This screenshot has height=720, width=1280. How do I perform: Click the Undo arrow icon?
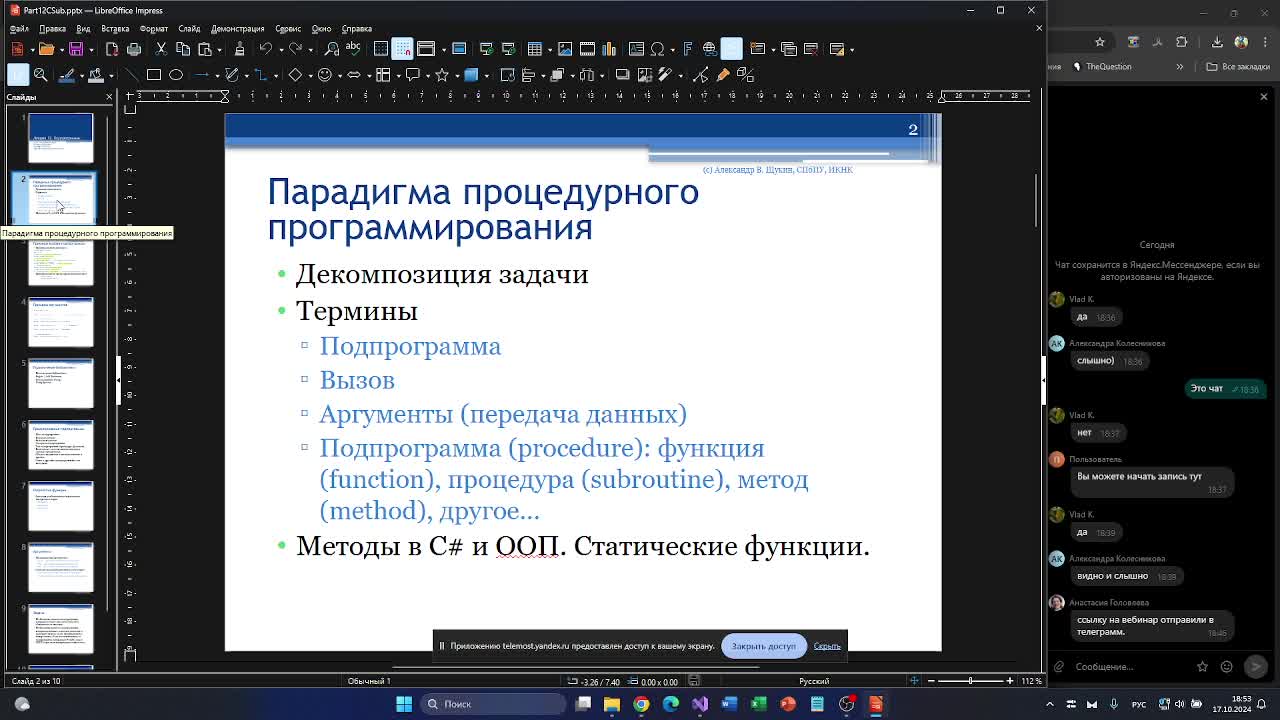click(x=265, y=49)
